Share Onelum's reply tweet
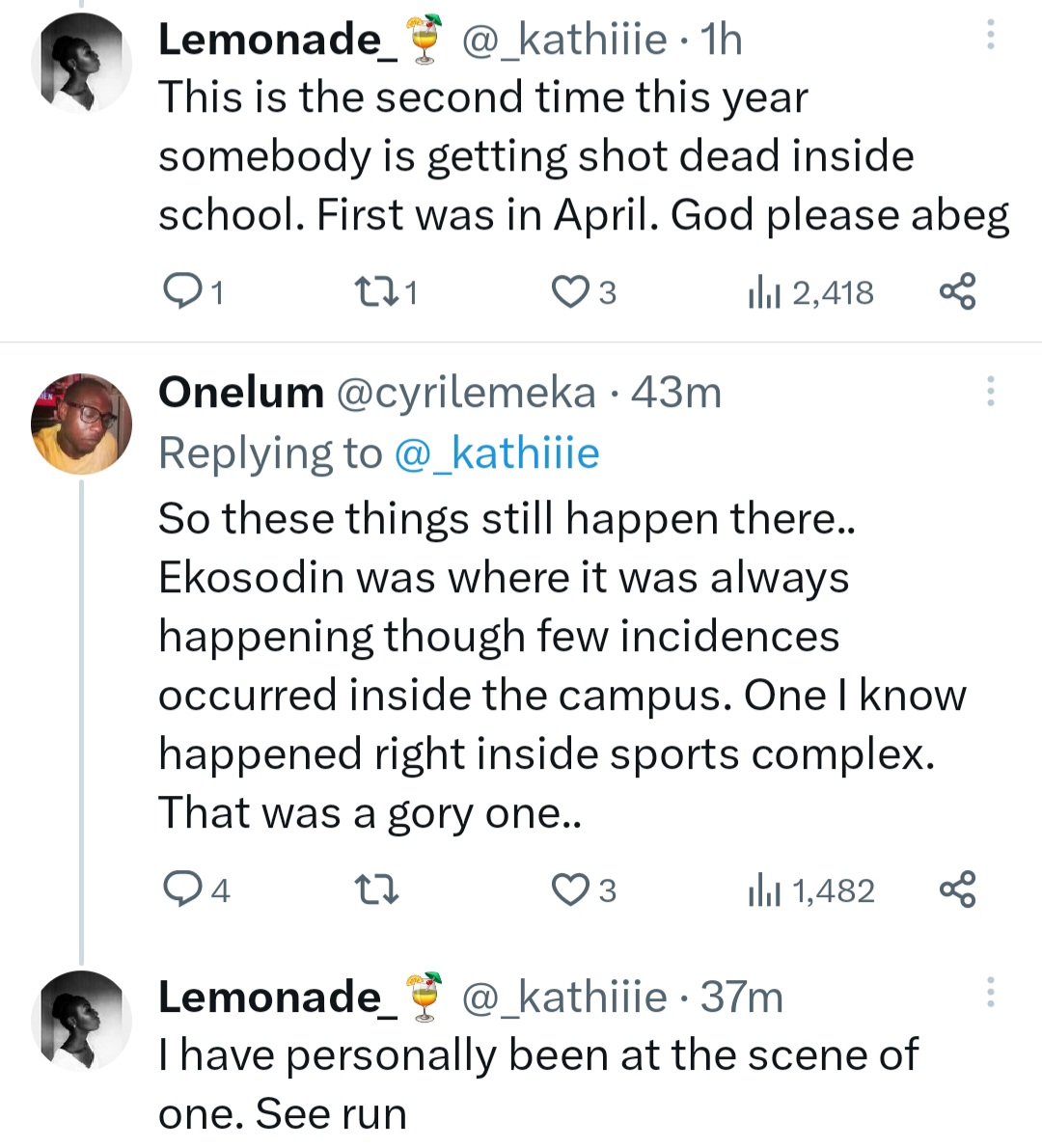Image resolution: width=1042 pixels, height=1148 pixels. point(957,889)
